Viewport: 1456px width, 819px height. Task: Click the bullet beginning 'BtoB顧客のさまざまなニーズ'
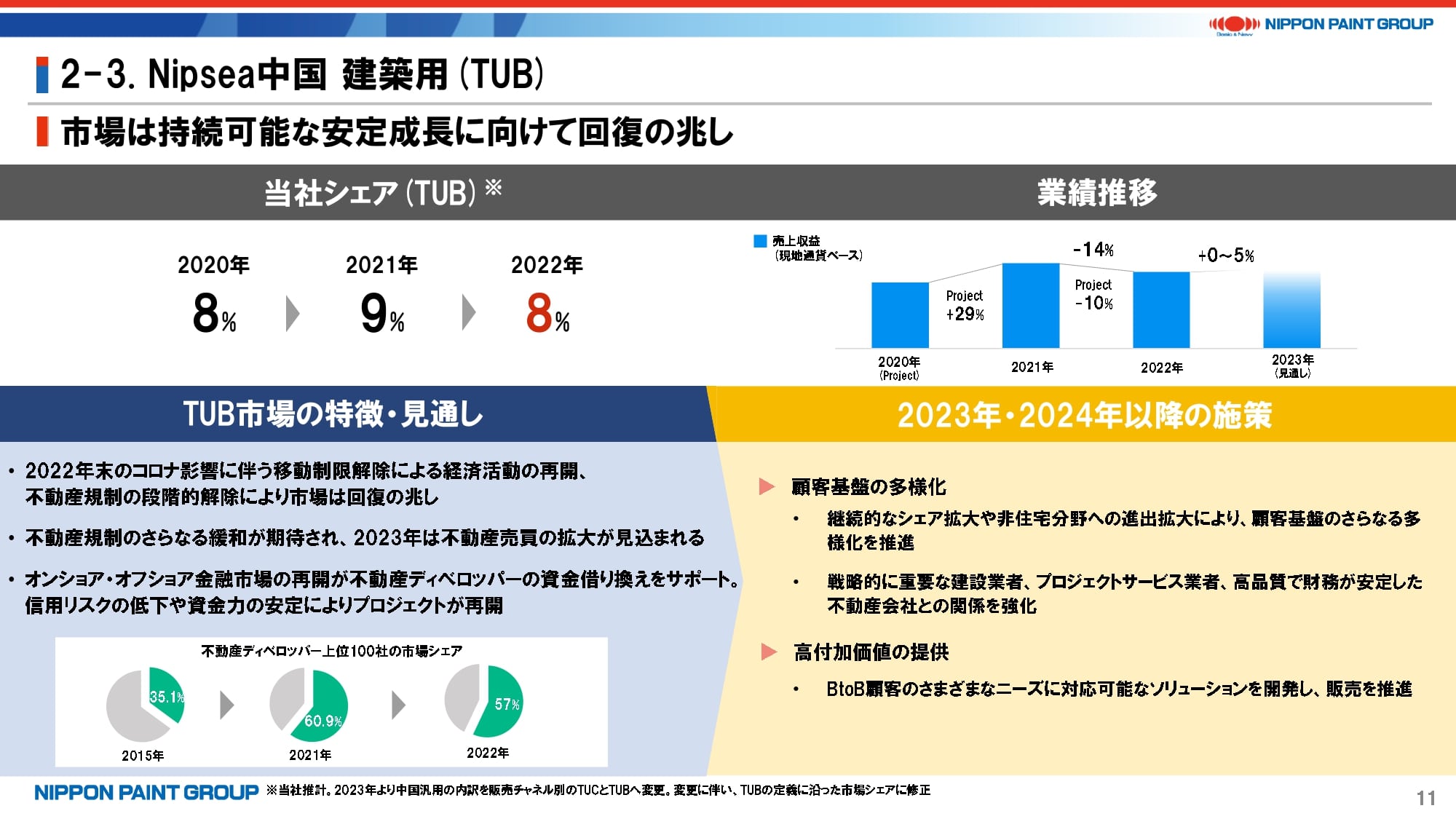point(1119,689)
